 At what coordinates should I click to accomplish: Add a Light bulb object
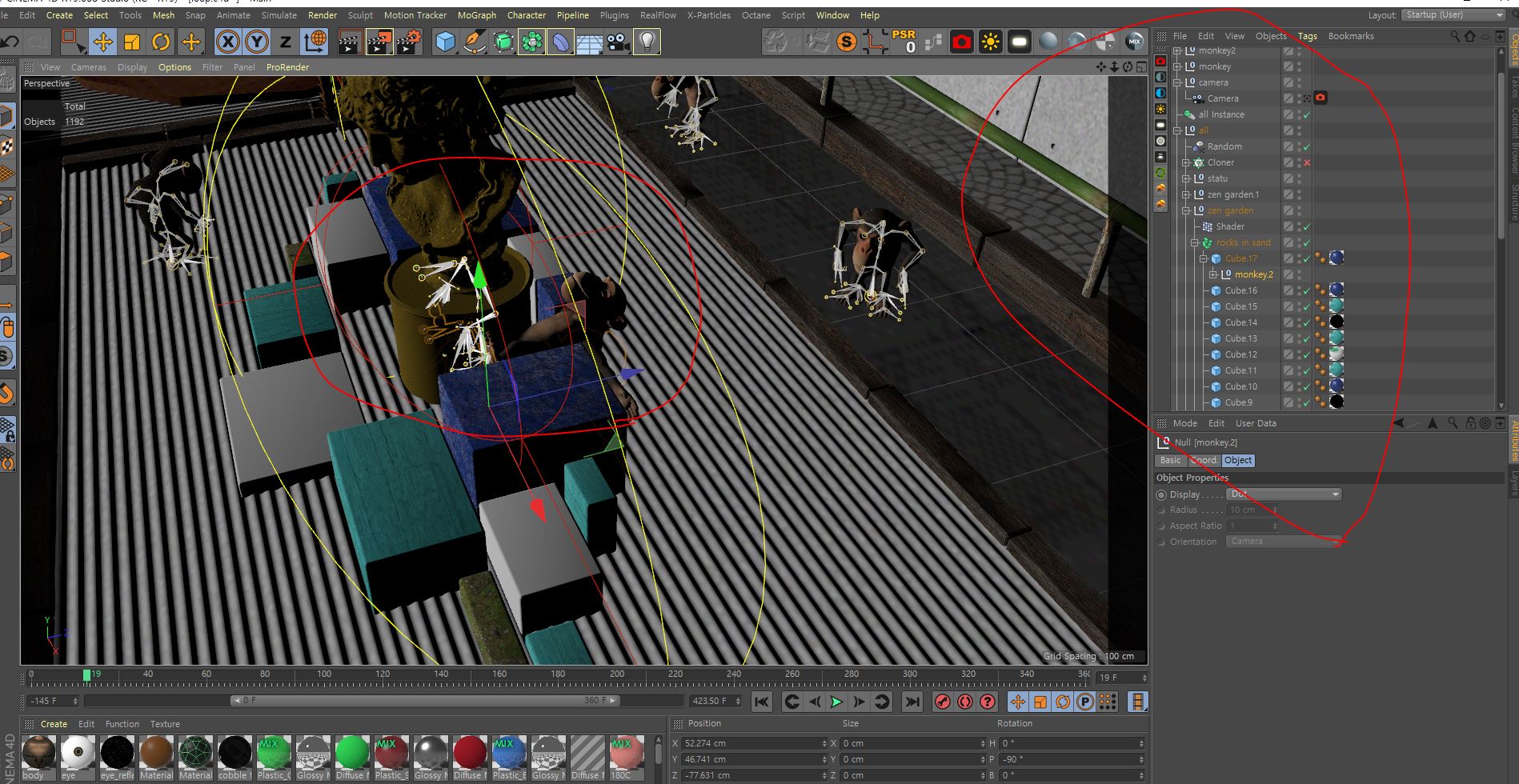pos(647,42)
